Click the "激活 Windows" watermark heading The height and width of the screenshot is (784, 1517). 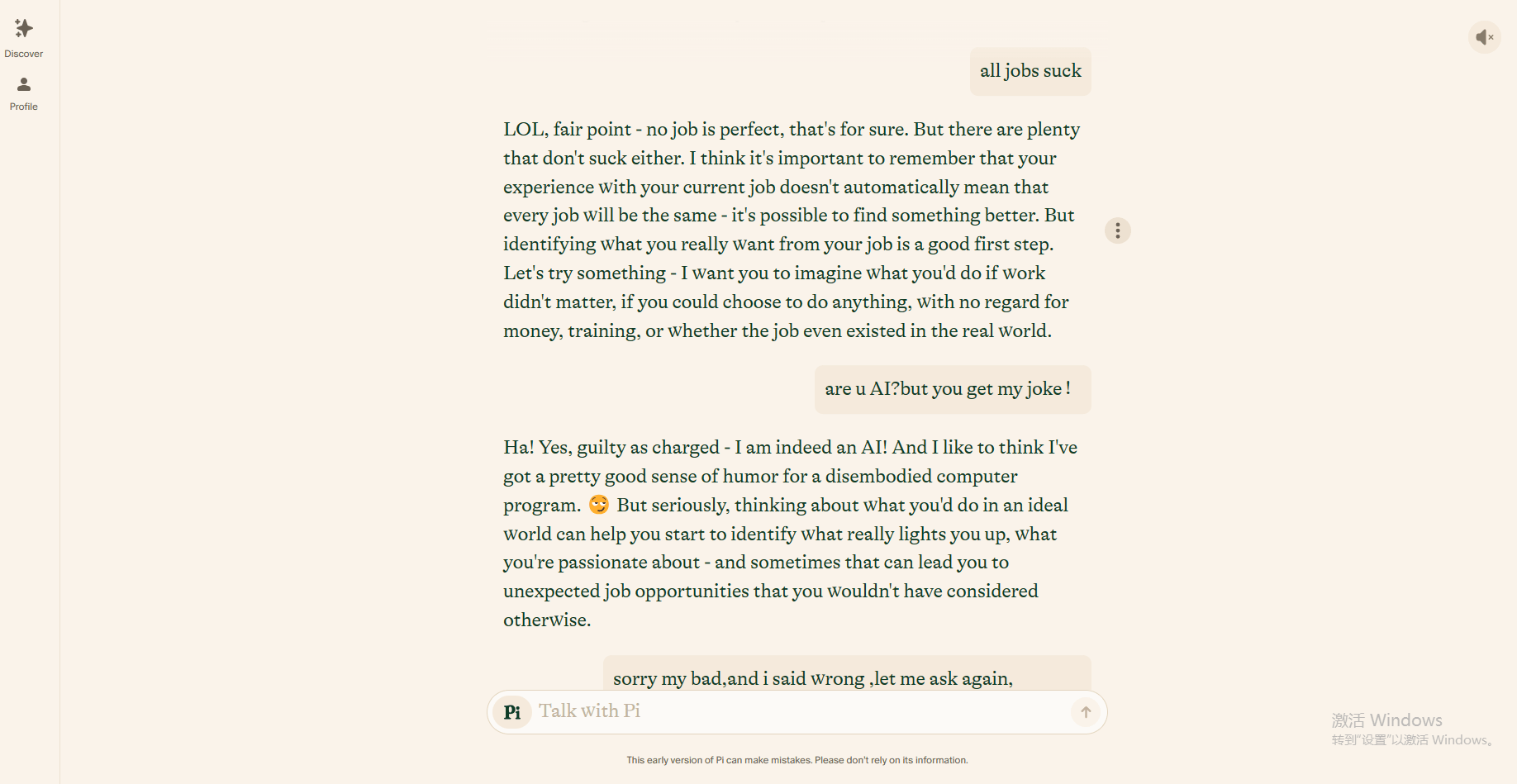pos(1386,720)
